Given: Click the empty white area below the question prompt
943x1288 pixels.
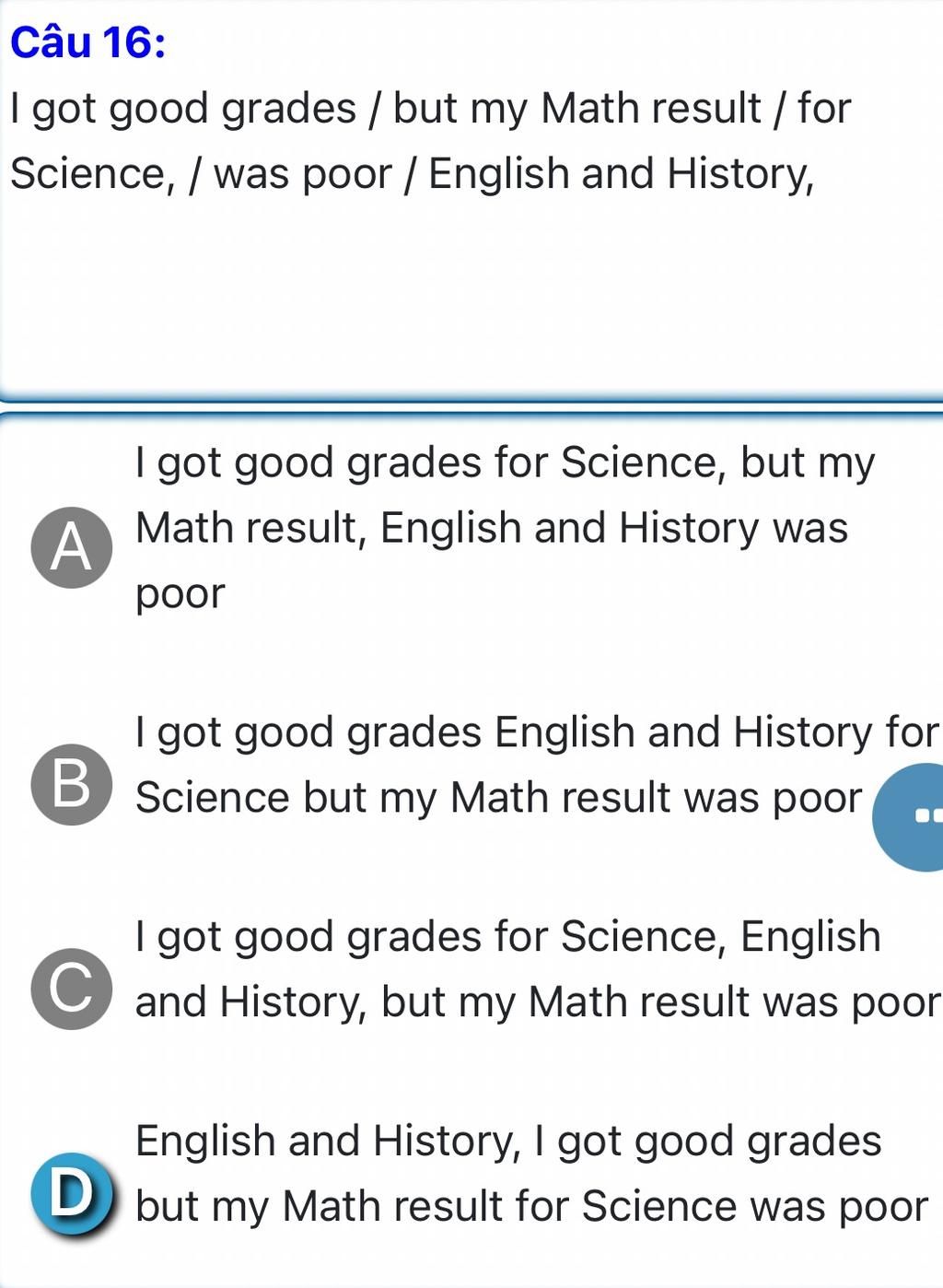Looking at the screenshot, I should pyautogui.click(x=471, y=295).
